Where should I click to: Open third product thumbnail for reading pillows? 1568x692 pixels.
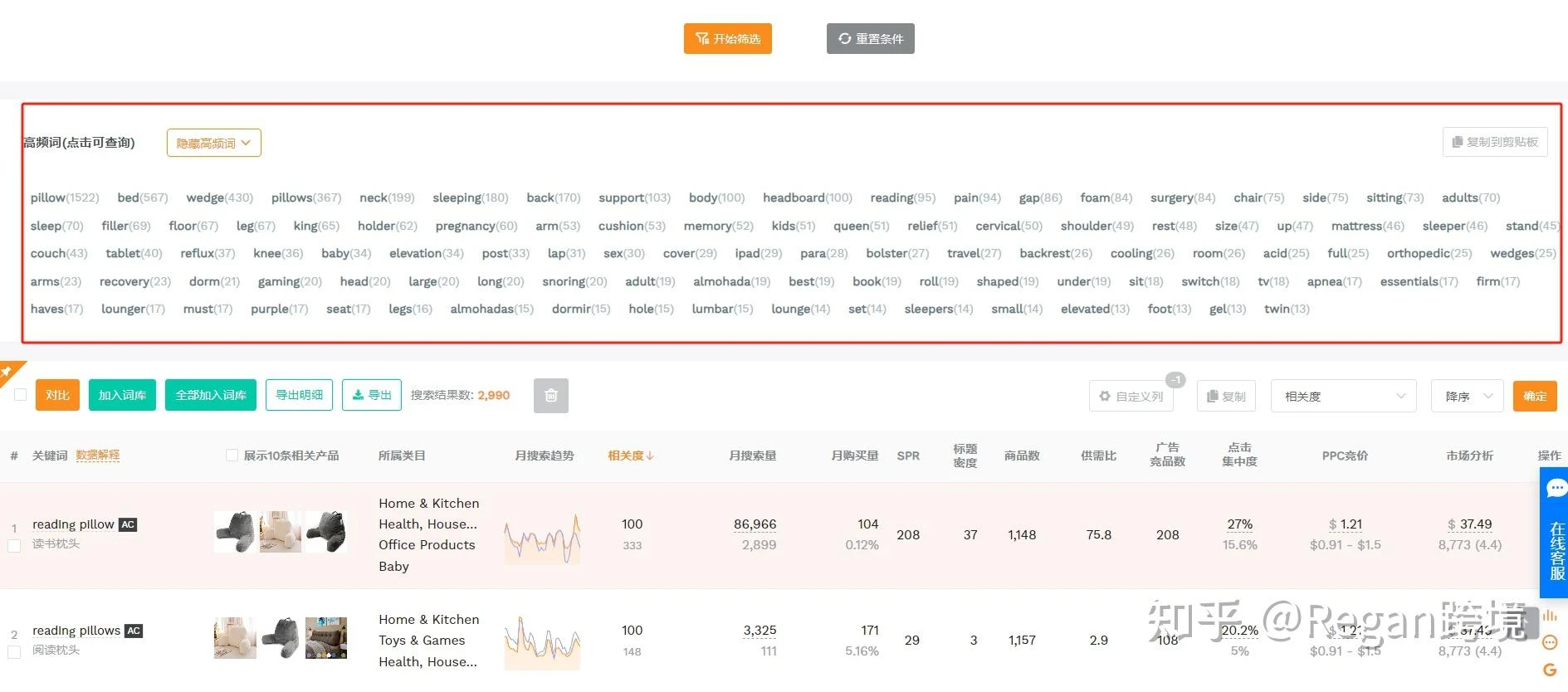coord(326,638)
